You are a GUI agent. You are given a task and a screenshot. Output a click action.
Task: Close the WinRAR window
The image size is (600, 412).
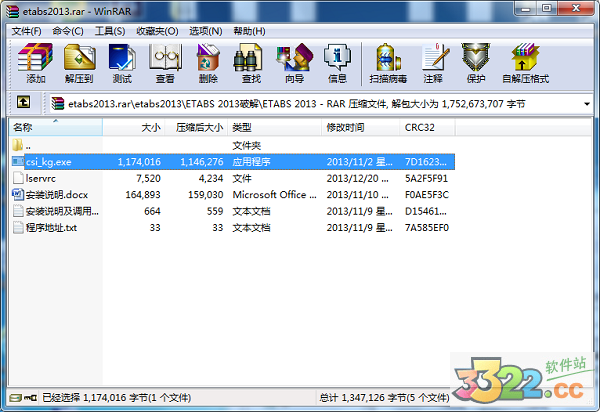click(576, 8)
